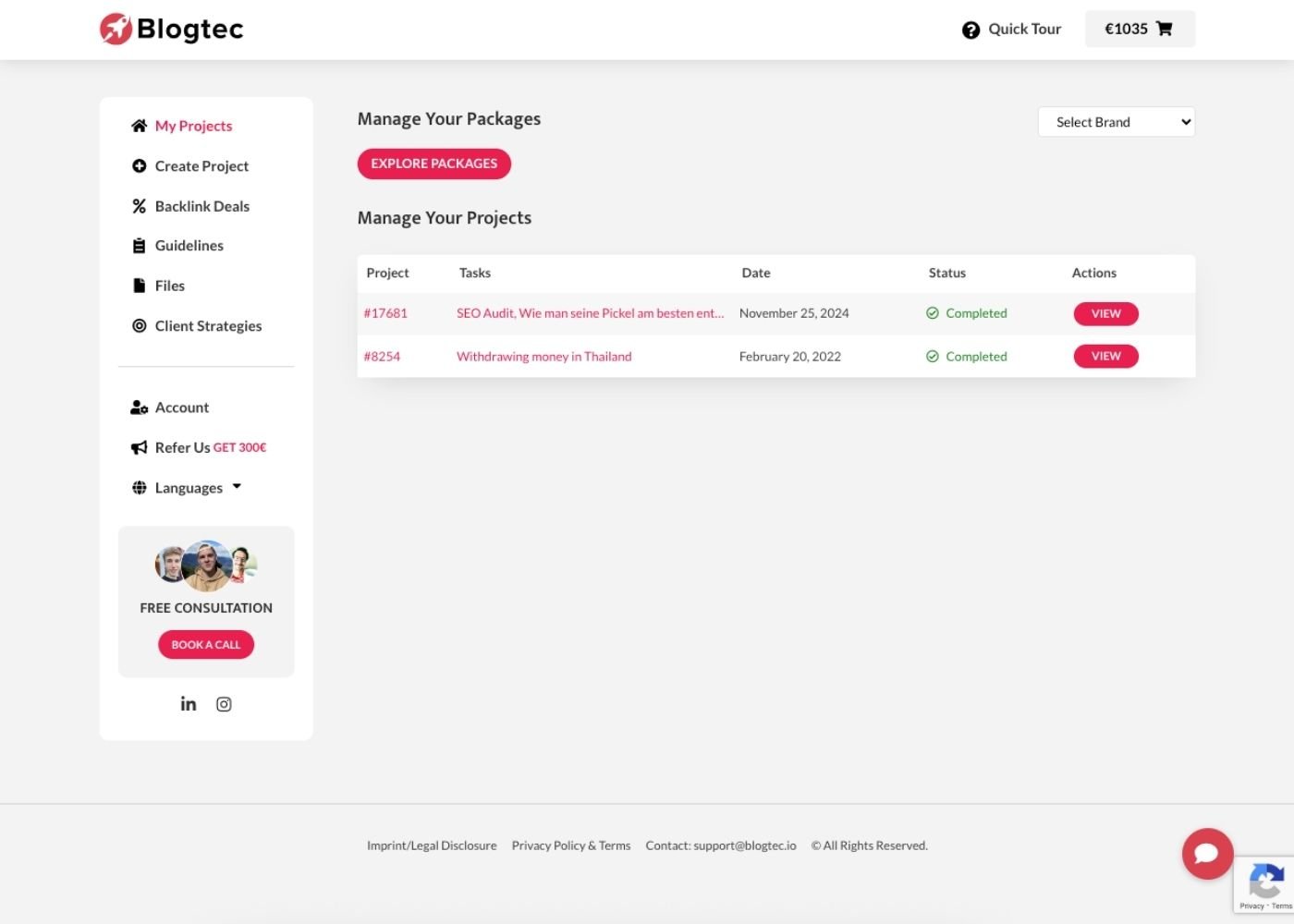Click the Actions column header

click(1094, 273)
